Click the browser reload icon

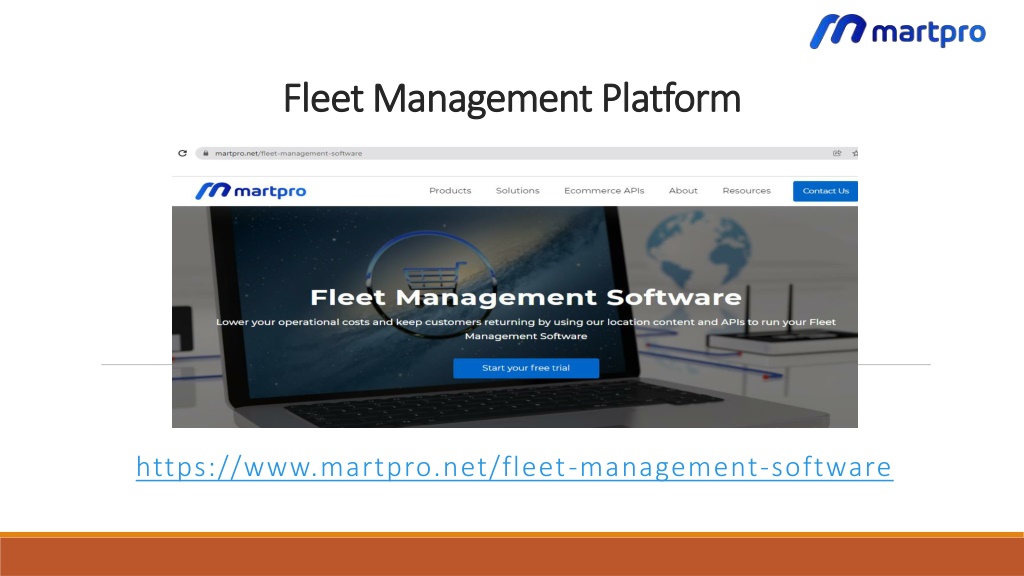[182, 153]
